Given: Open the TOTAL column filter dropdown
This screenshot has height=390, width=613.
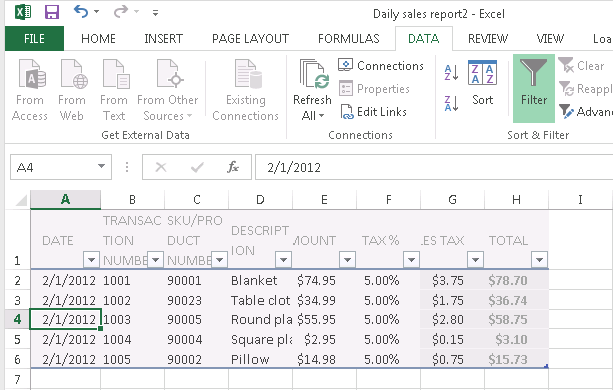Looking at the screenshot, I should (539, 259).
